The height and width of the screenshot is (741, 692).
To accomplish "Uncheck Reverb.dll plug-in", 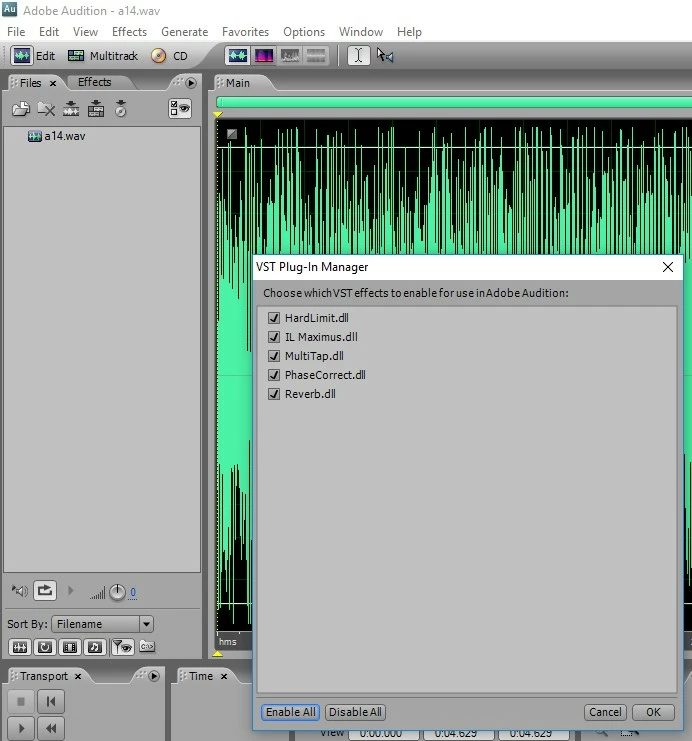I will pyautogui.click(x=274, y=394).
